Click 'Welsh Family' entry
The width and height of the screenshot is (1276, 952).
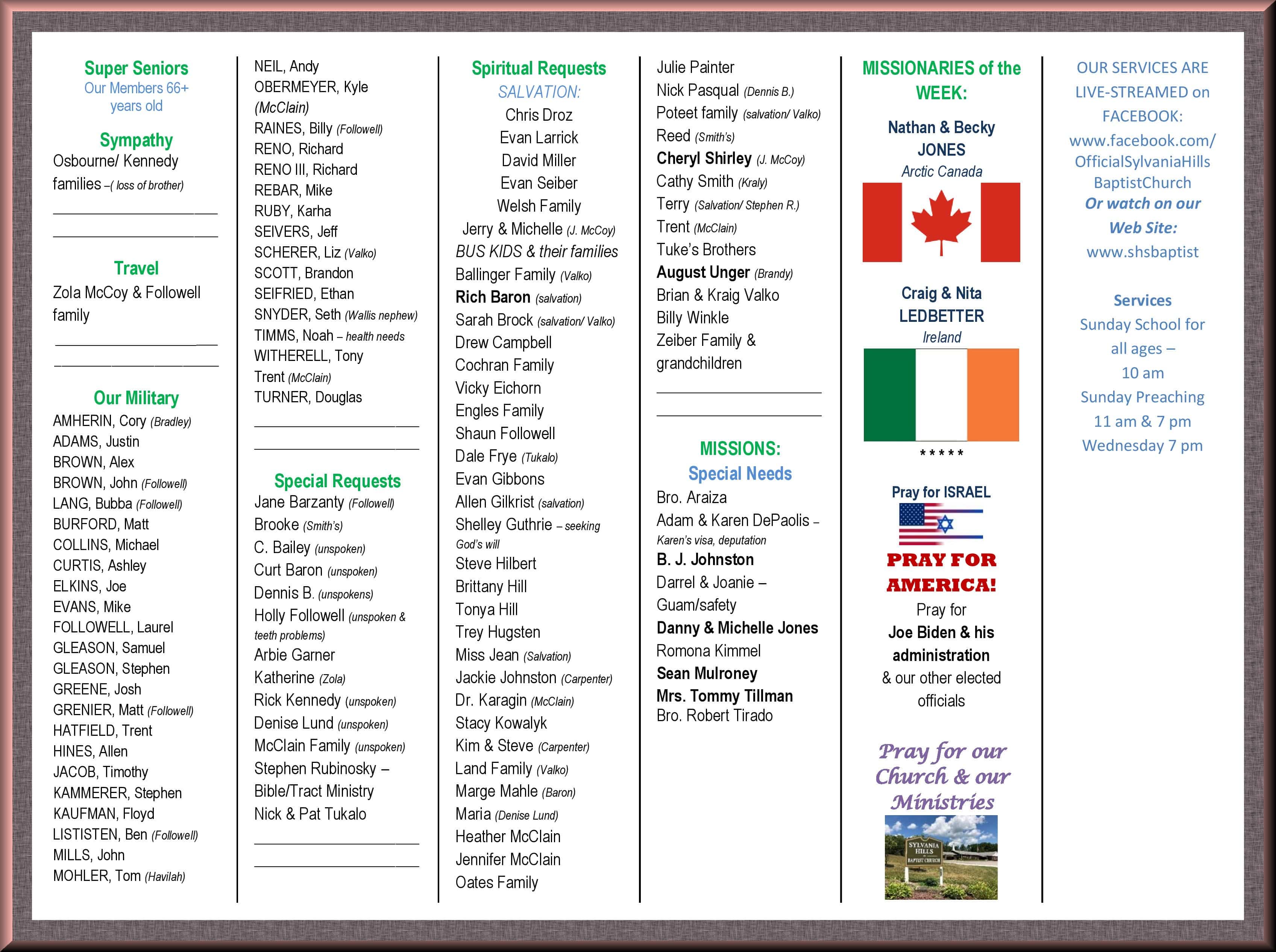(x=539, y=206)
